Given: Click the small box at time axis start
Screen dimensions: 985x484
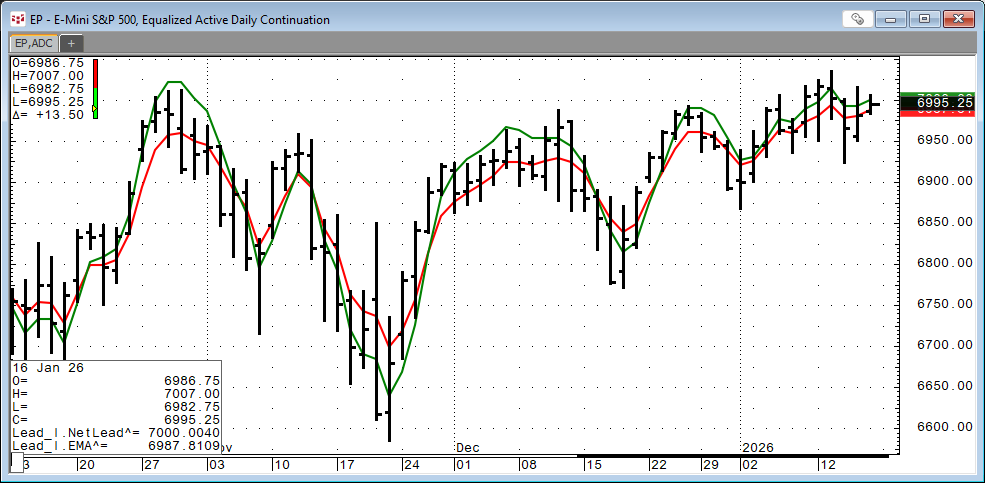Looking at the screenshot, I should point(16,462).
